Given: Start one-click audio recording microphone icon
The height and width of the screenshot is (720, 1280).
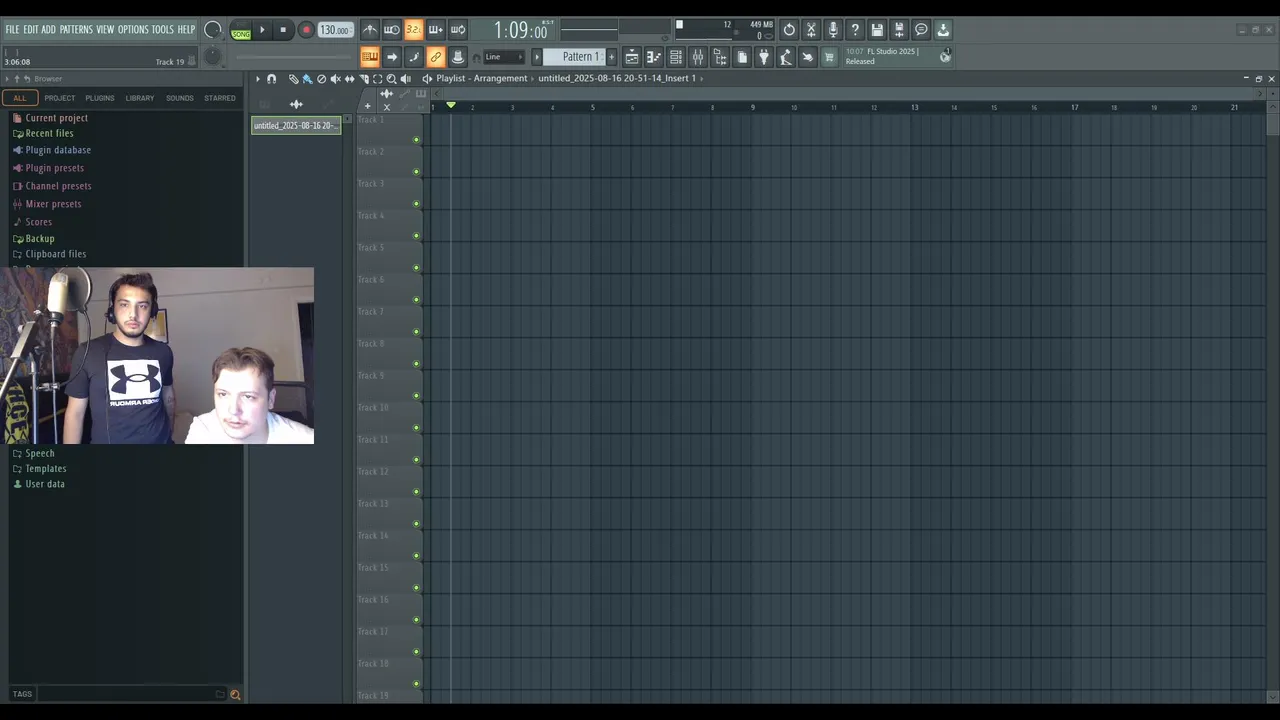Looking at the screenshot, I should (x=833, y=29).
